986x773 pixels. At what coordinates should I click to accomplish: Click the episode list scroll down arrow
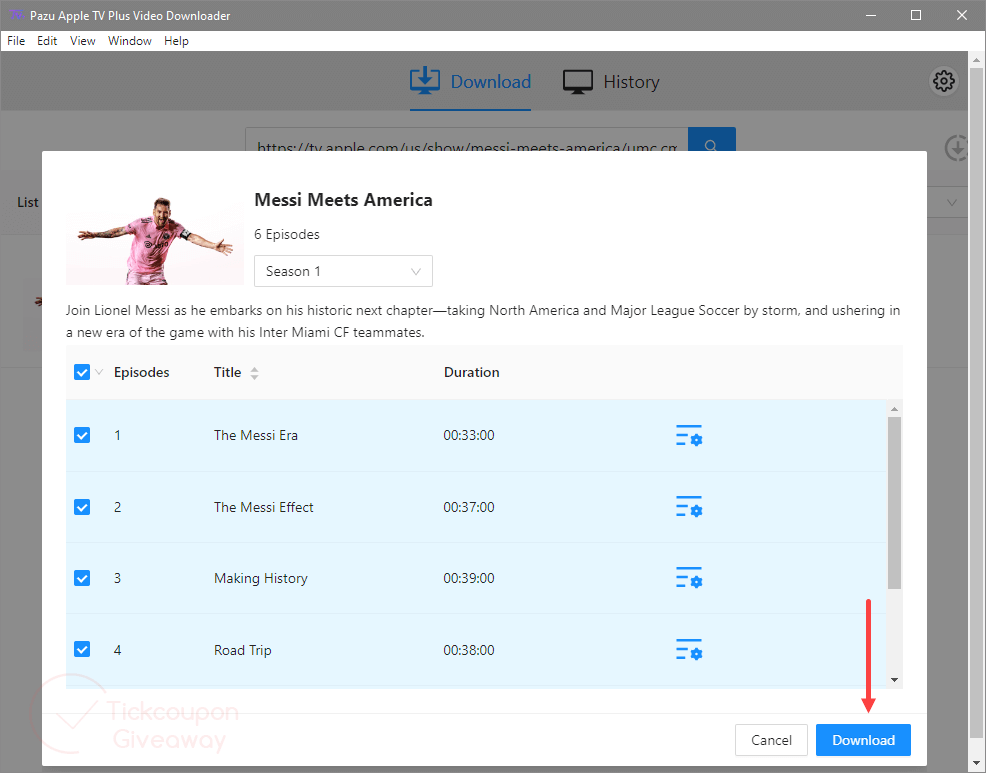click(x=894, y=680)
